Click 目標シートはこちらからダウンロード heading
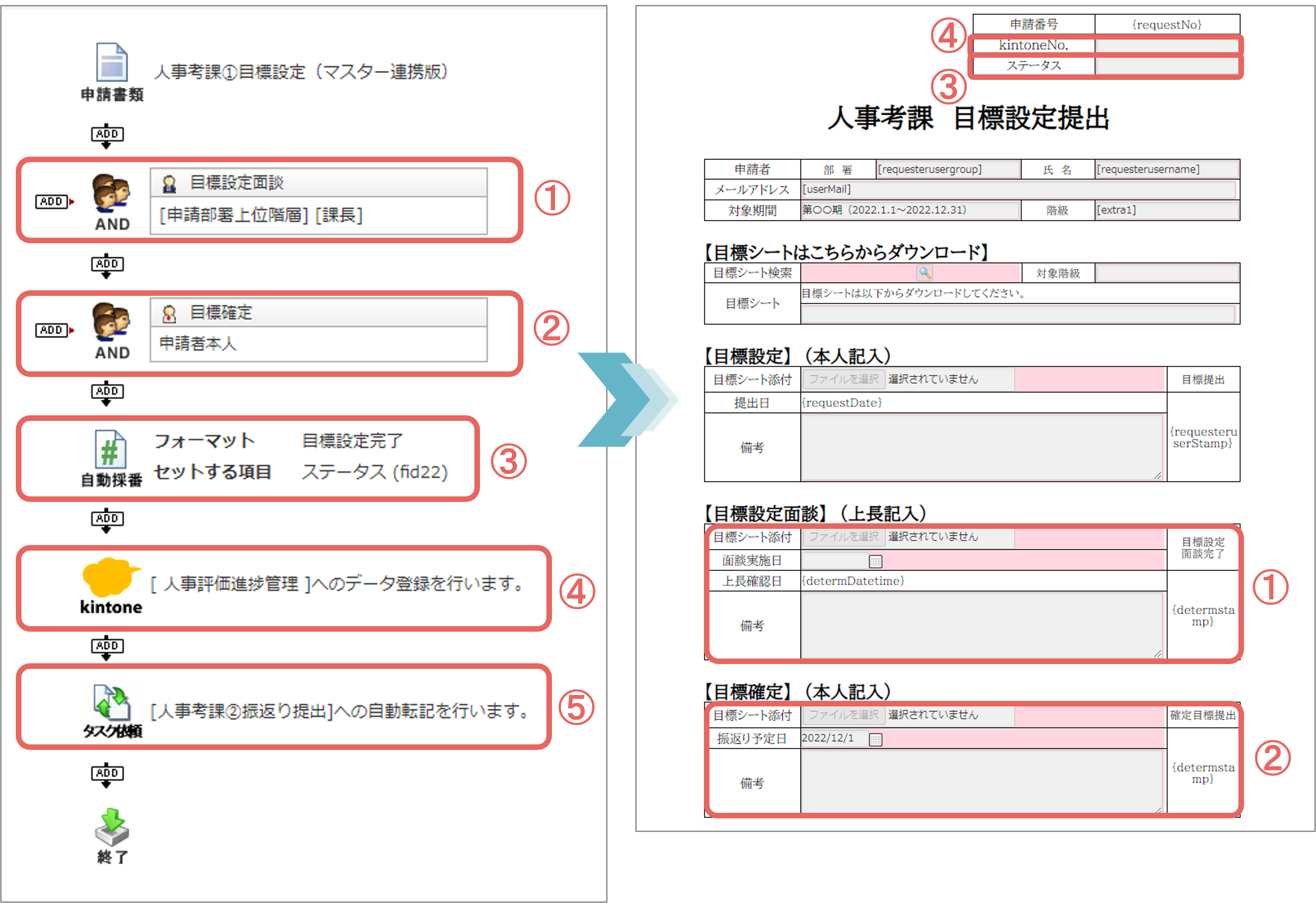 pos(846,252)
